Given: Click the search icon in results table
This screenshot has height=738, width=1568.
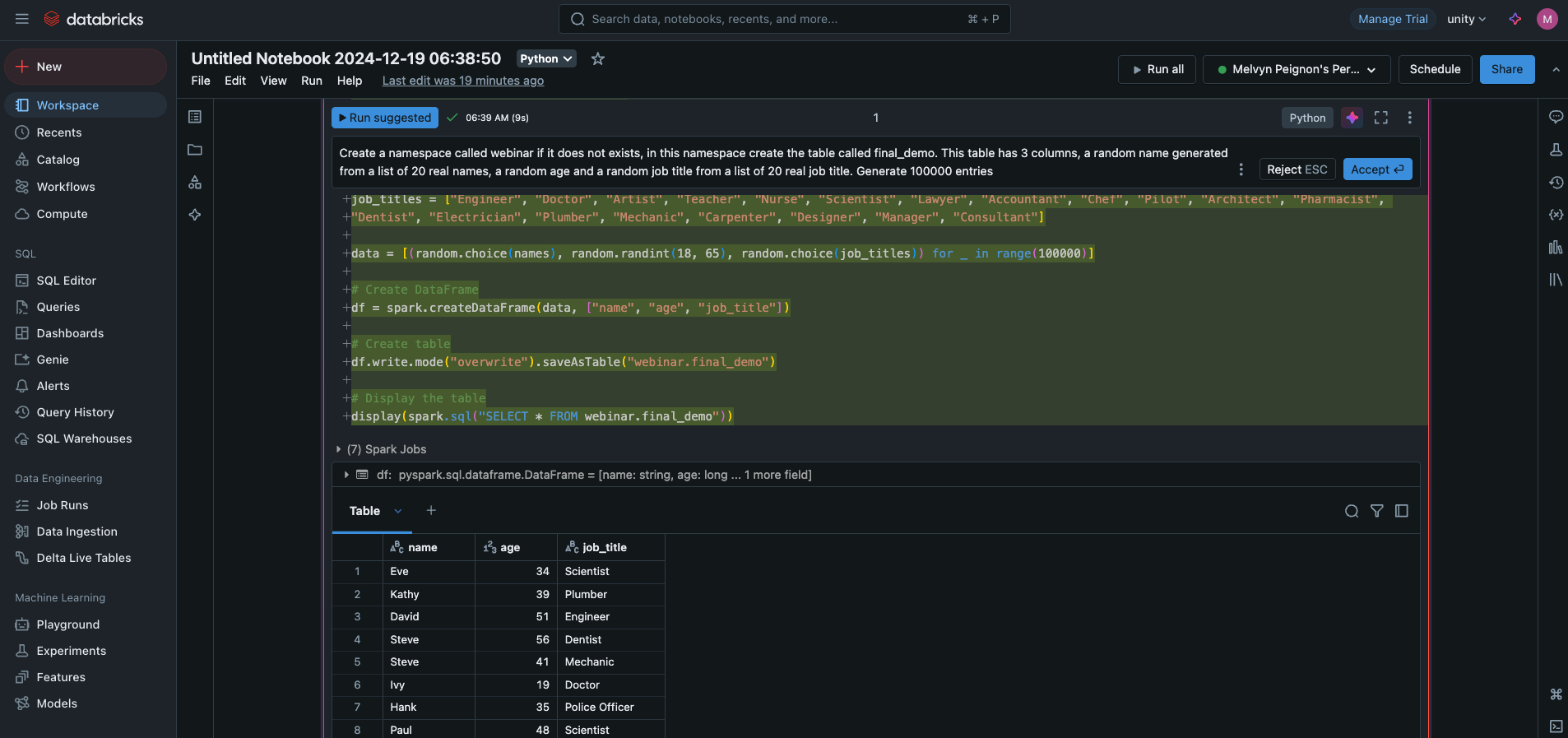Looking at the screenshot, I should tap(1351, 511).
